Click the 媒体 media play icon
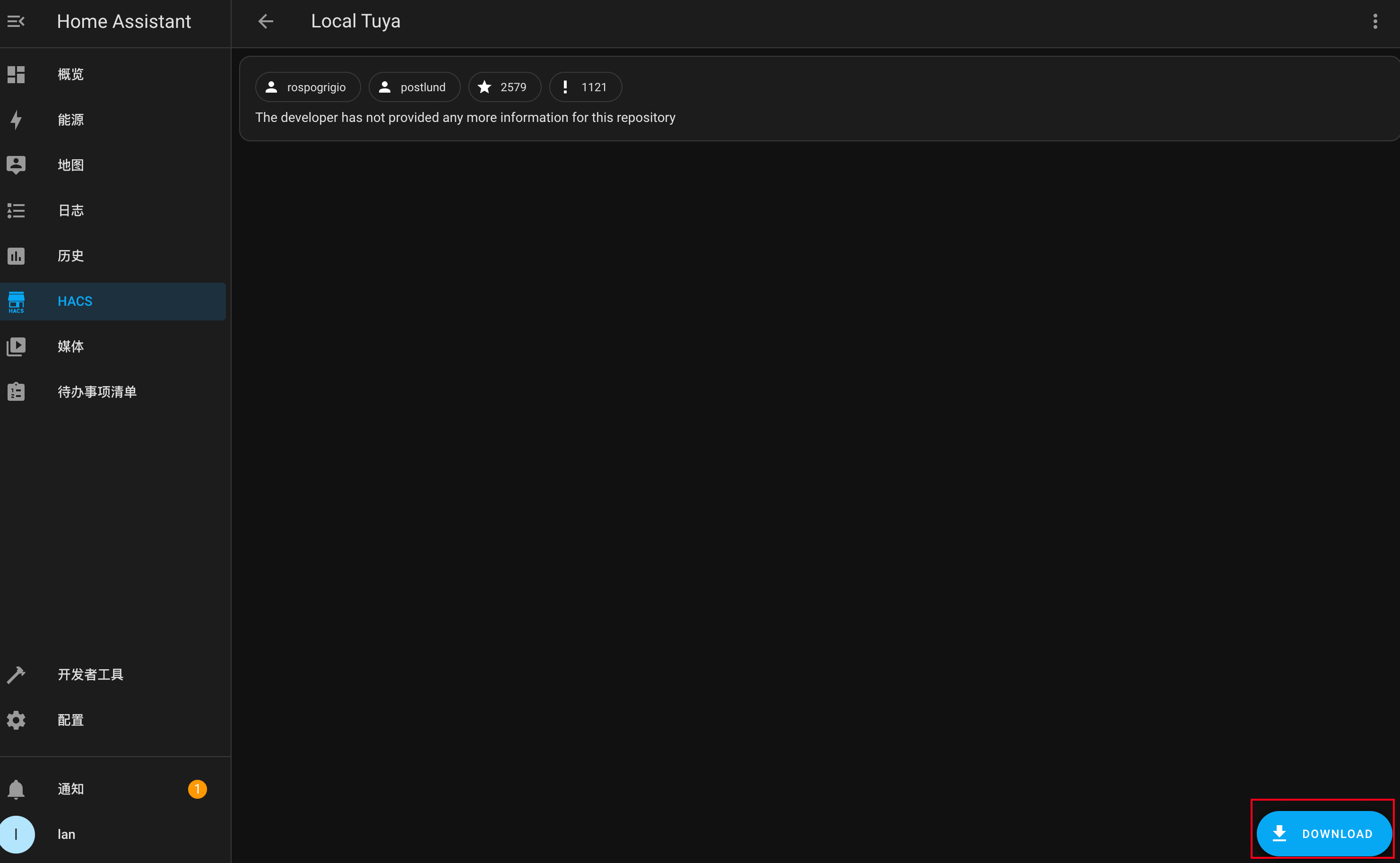The width and height of the screenshot is (1400, 863). [16, 346]
